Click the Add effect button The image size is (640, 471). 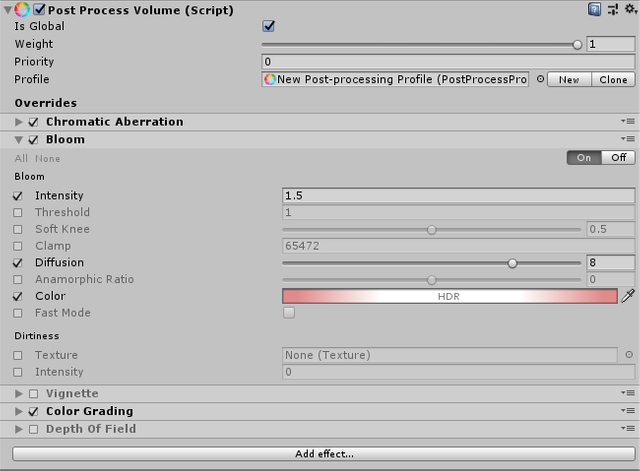[324, 454]
